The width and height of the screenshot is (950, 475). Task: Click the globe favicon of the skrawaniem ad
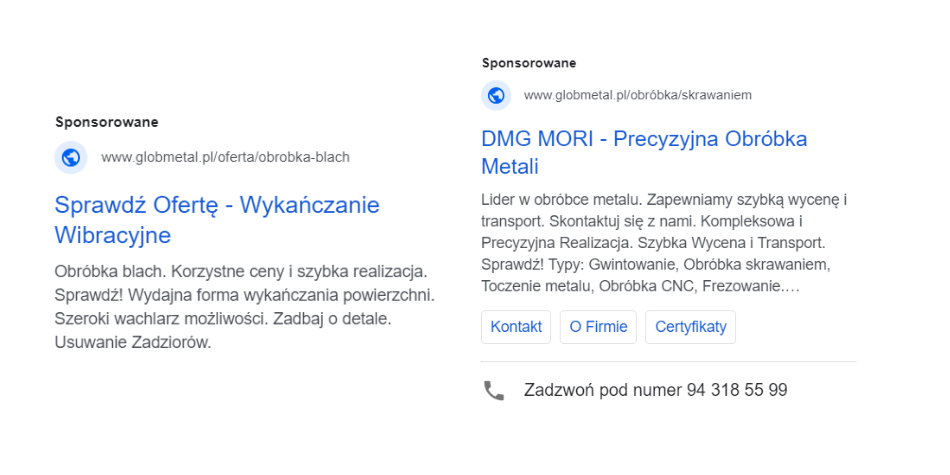pos(496,95)
